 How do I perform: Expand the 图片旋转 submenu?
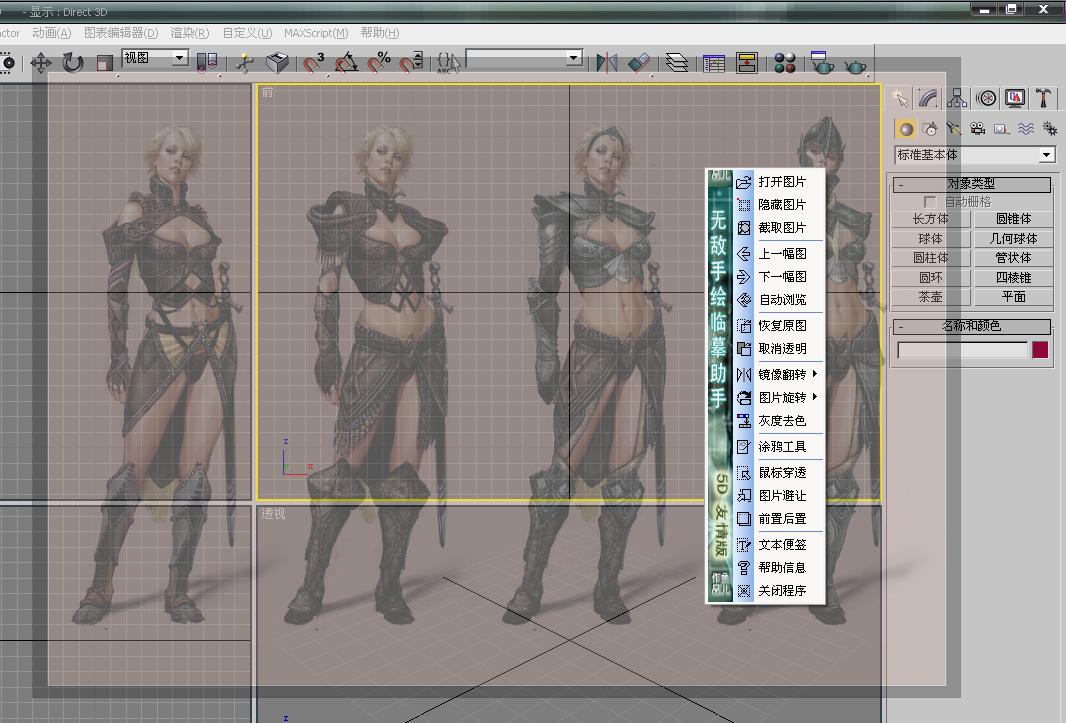[779, 397]
